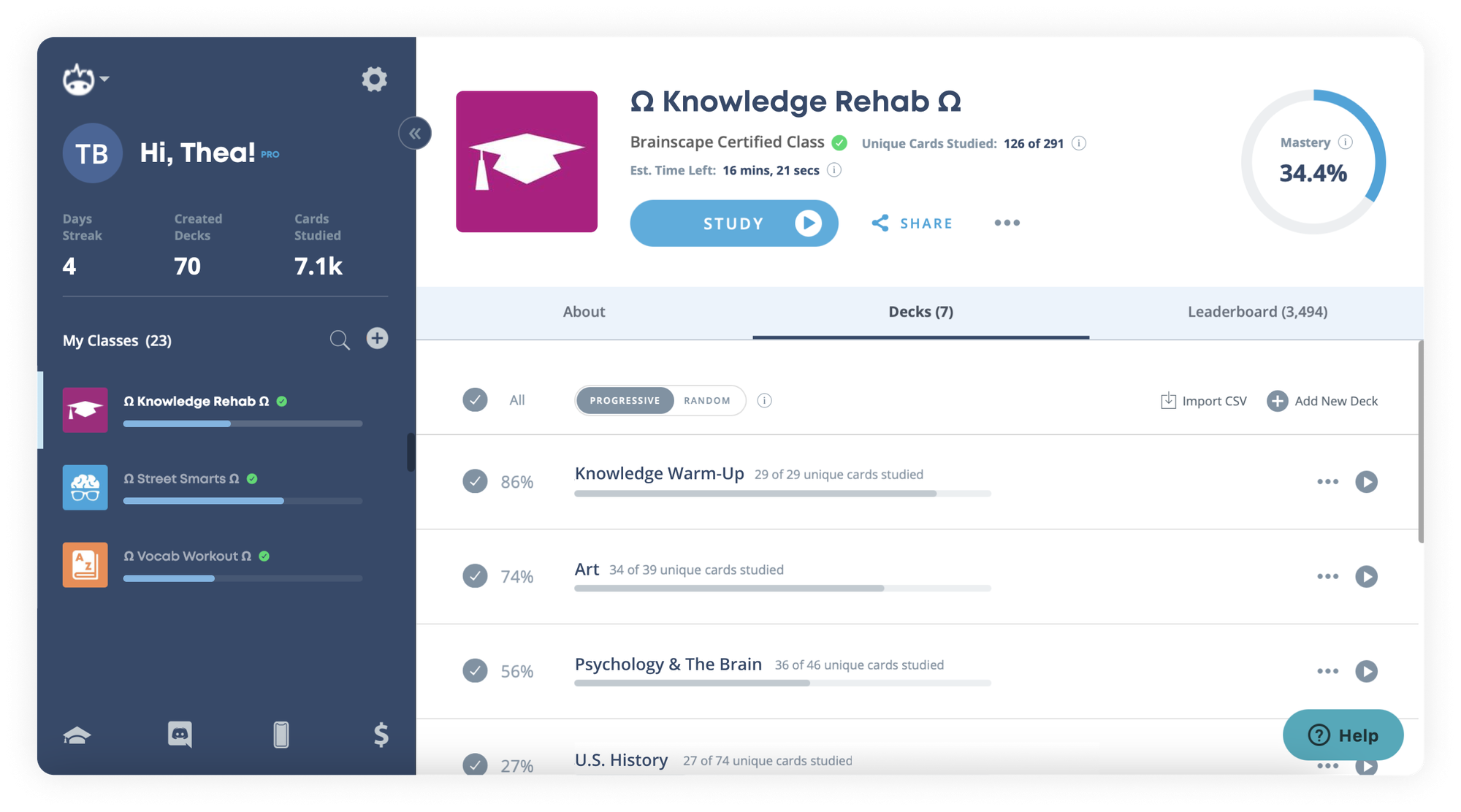Search within My Classes
Image resolution: width=1461 pixels, height=812 pixels.
coord(339,339)
